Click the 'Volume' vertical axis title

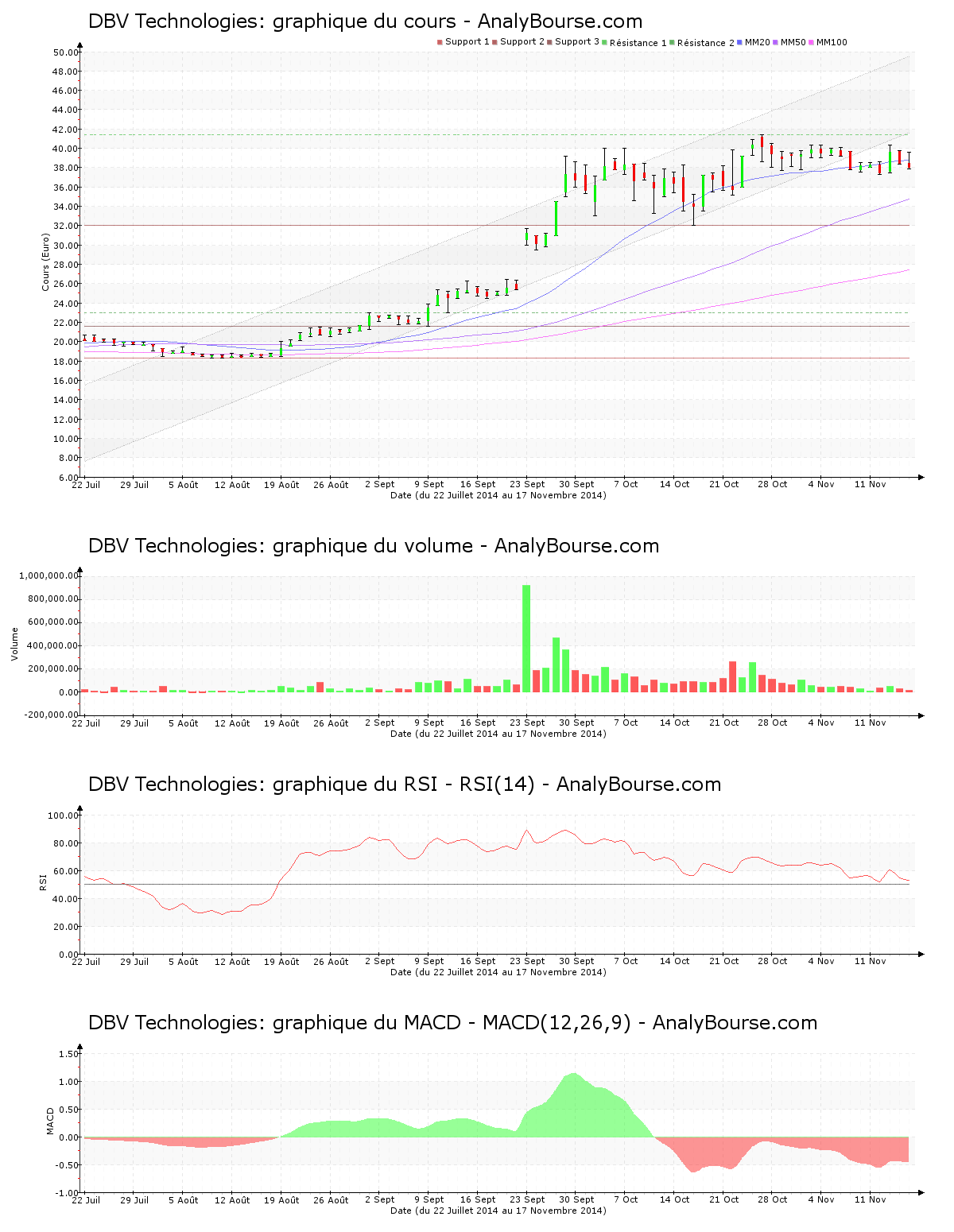(14, 644)
